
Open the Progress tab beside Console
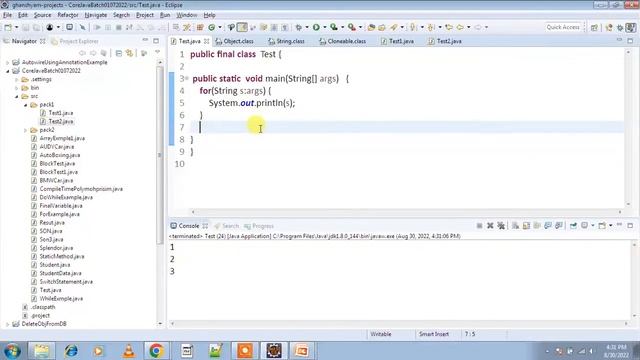point(259,226)
